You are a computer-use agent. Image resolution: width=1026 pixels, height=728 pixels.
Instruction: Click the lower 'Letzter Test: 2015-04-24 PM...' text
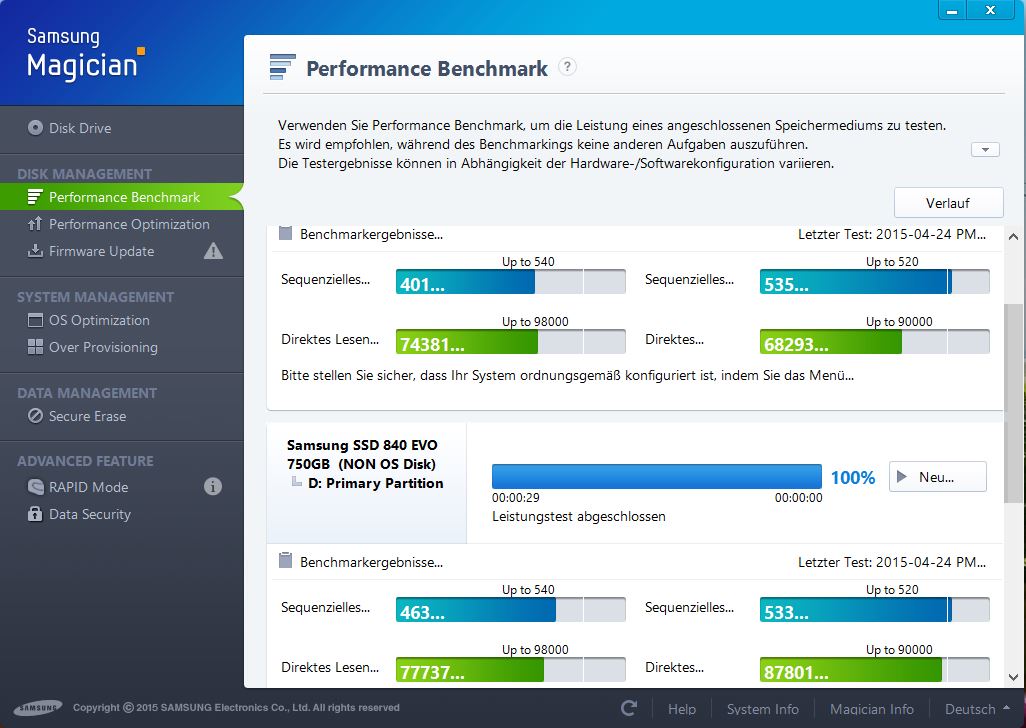892,562
